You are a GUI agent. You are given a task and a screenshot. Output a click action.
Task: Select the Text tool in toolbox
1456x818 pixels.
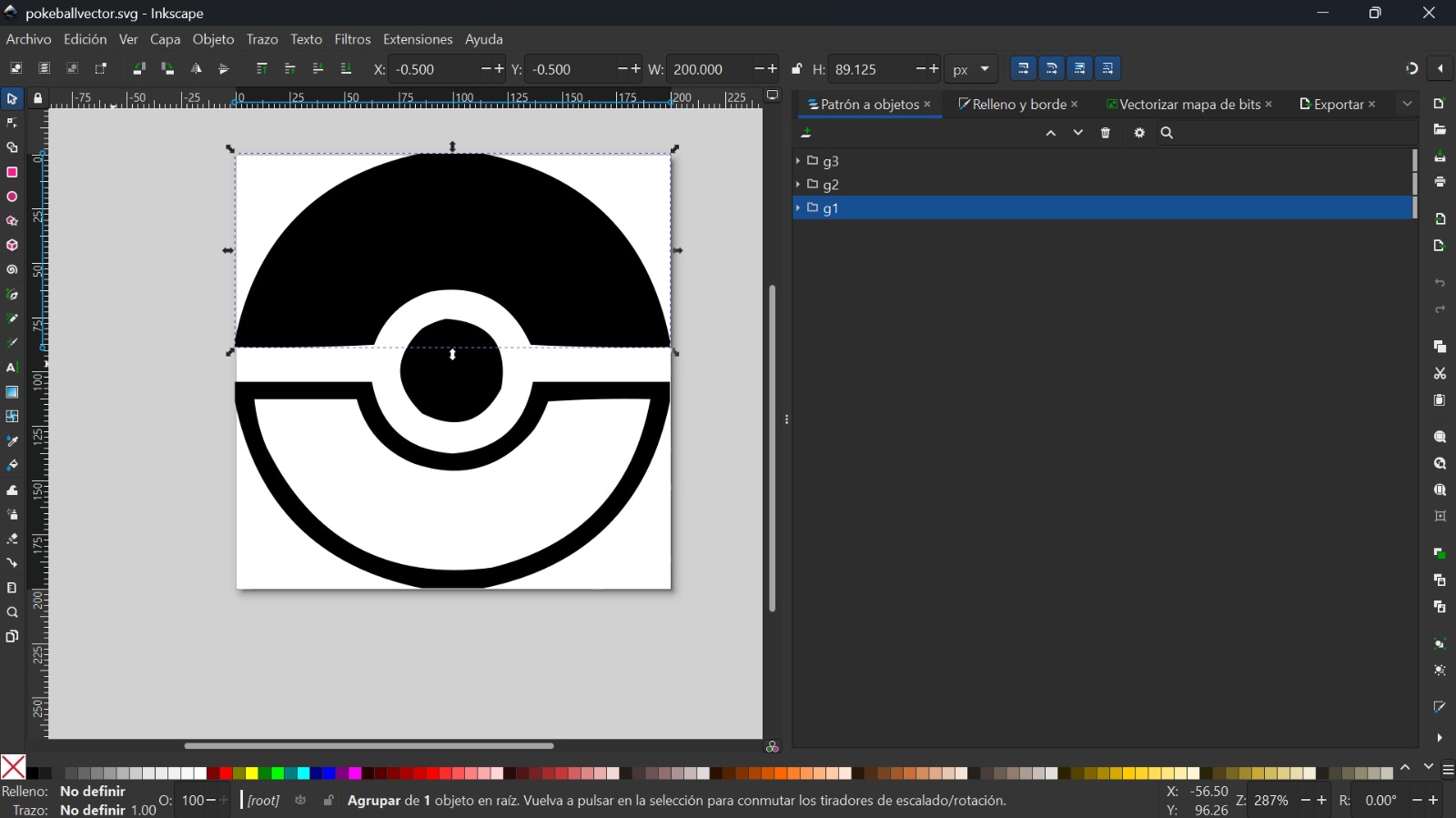(x=12, y=369)
